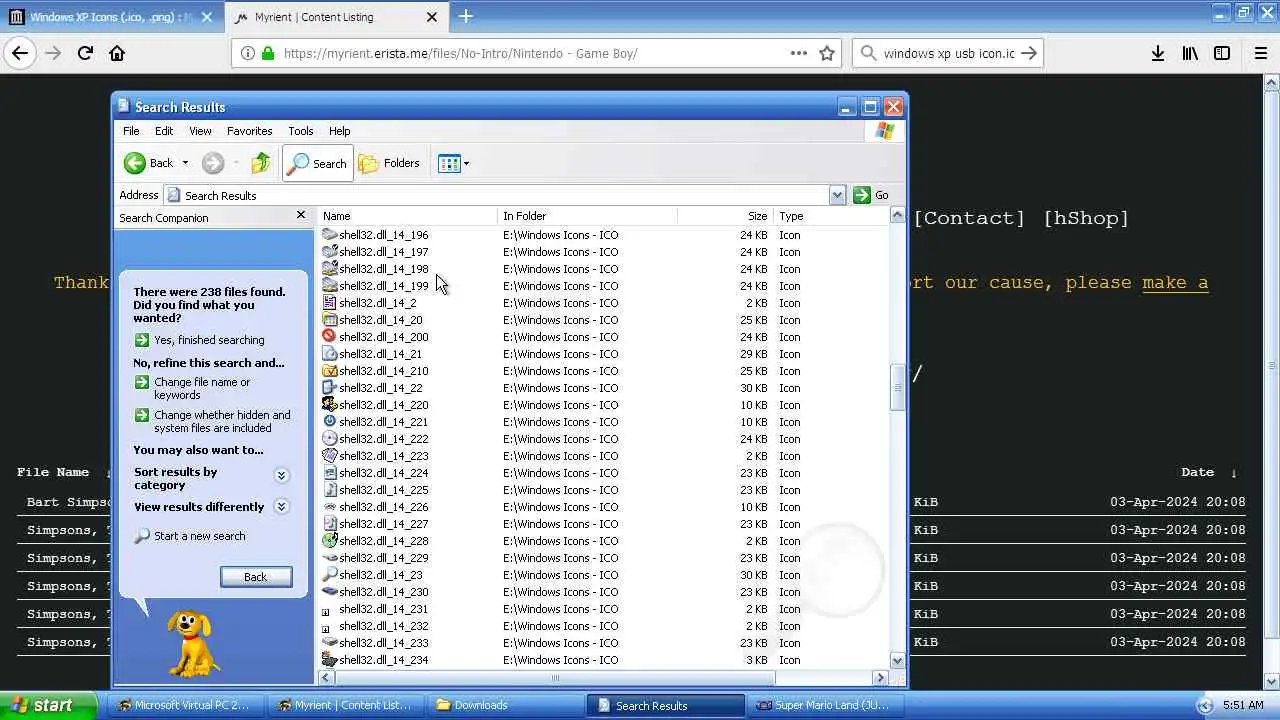Select icon of shell32.dll_14_210
This screenshot has width=1280, height=720.
point(330,371)
